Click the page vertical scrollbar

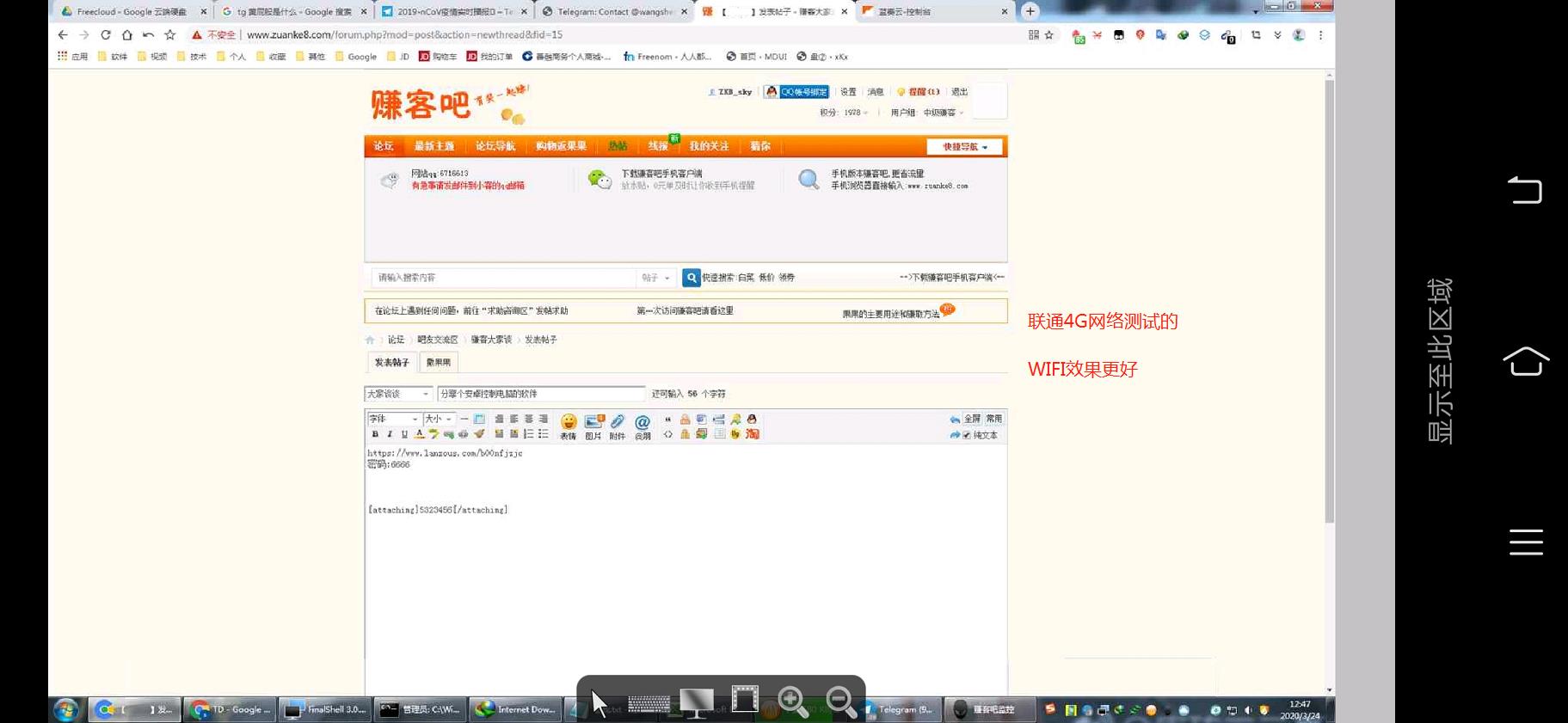(x=1330, y=301)
